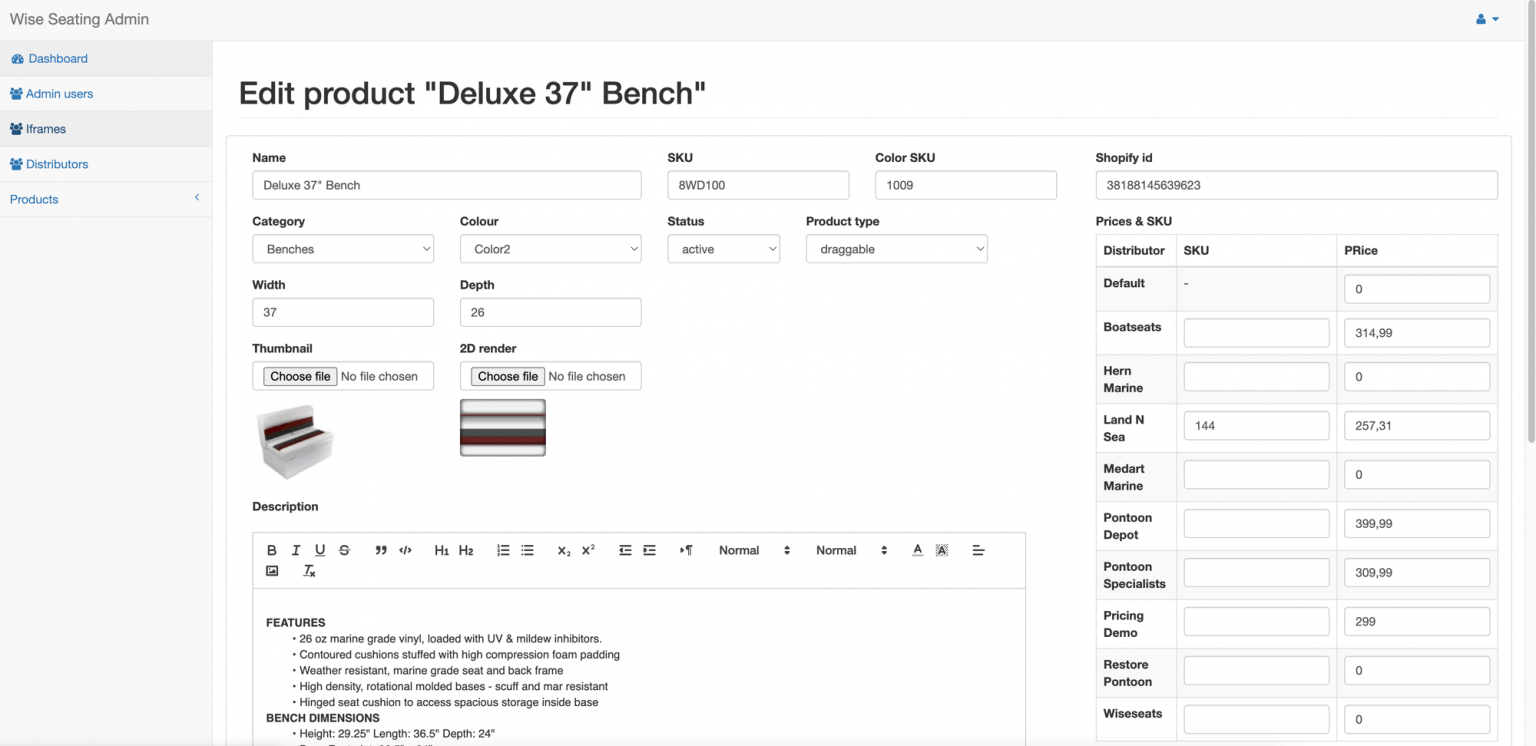This screenshot has height=746, width=1536.
Task: Click the Shopify id input field
Action: coord(1296,185)
